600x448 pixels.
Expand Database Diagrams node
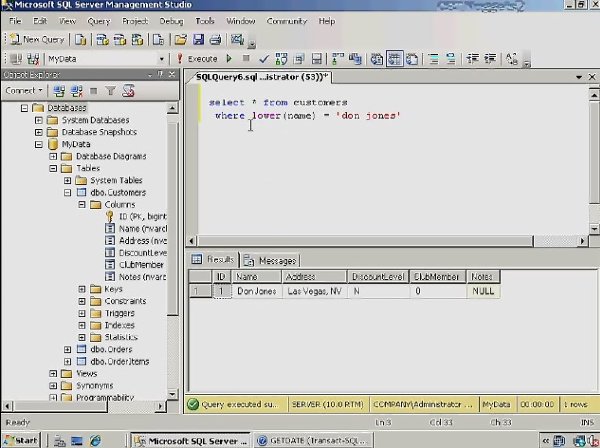[x=53, y=156]
